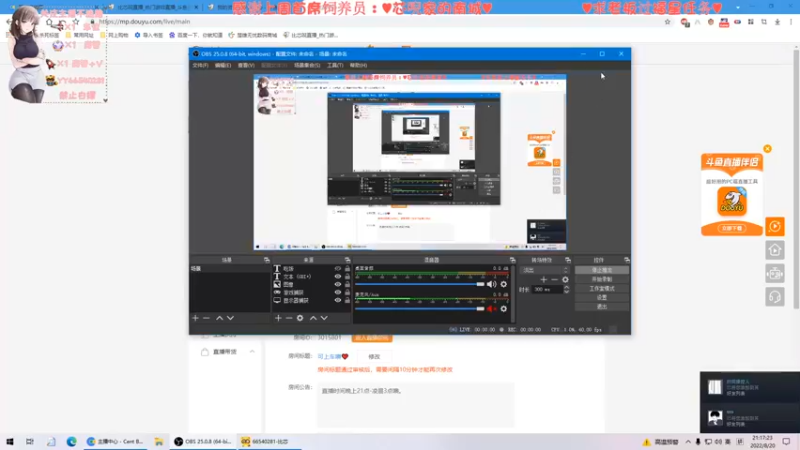Open source properties gear in Sources panel
Screen dimensions: 800x450
click(x=300, y=318)
